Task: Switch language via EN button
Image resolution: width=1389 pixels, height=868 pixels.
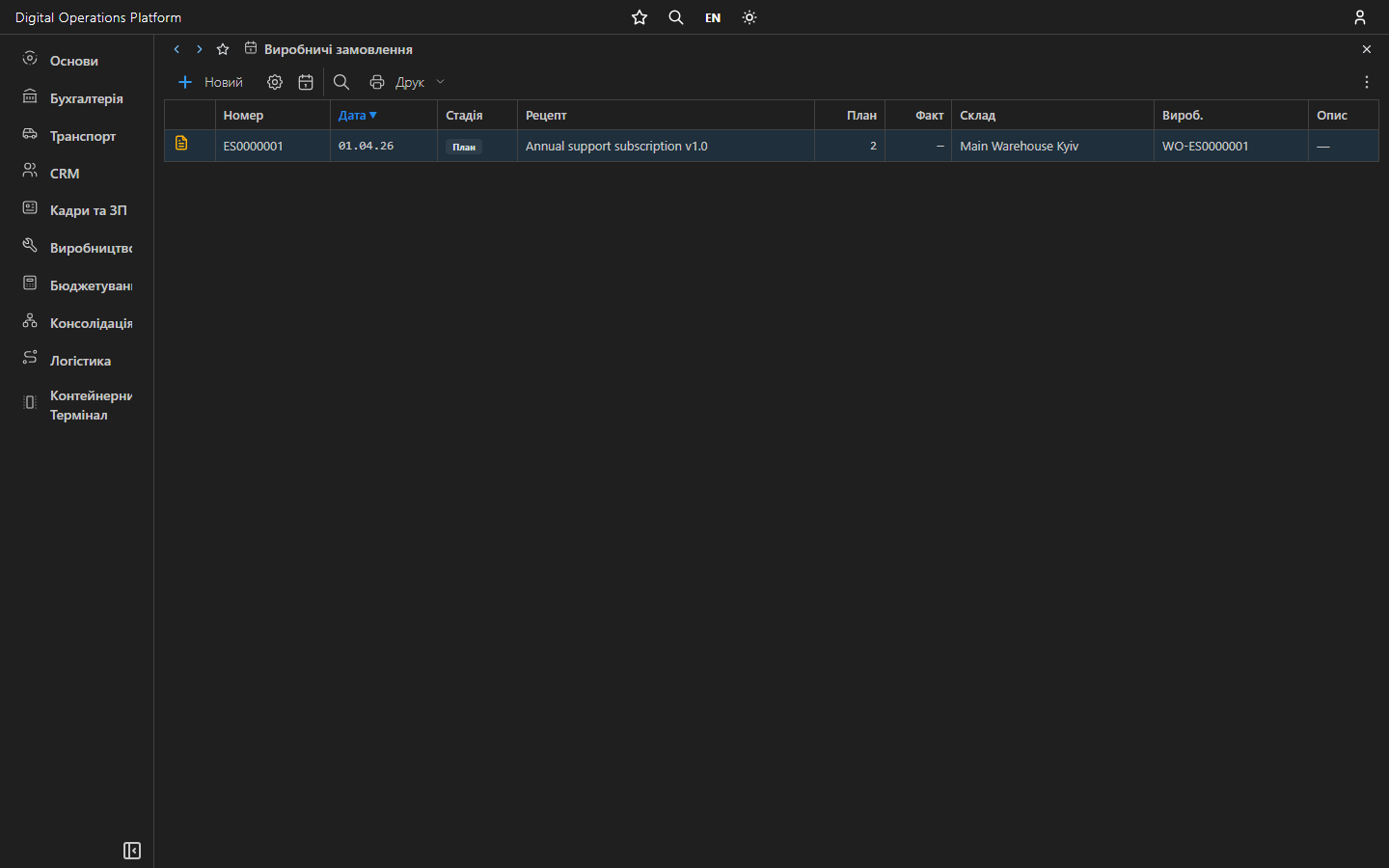Action: click(x=713, y=17)
